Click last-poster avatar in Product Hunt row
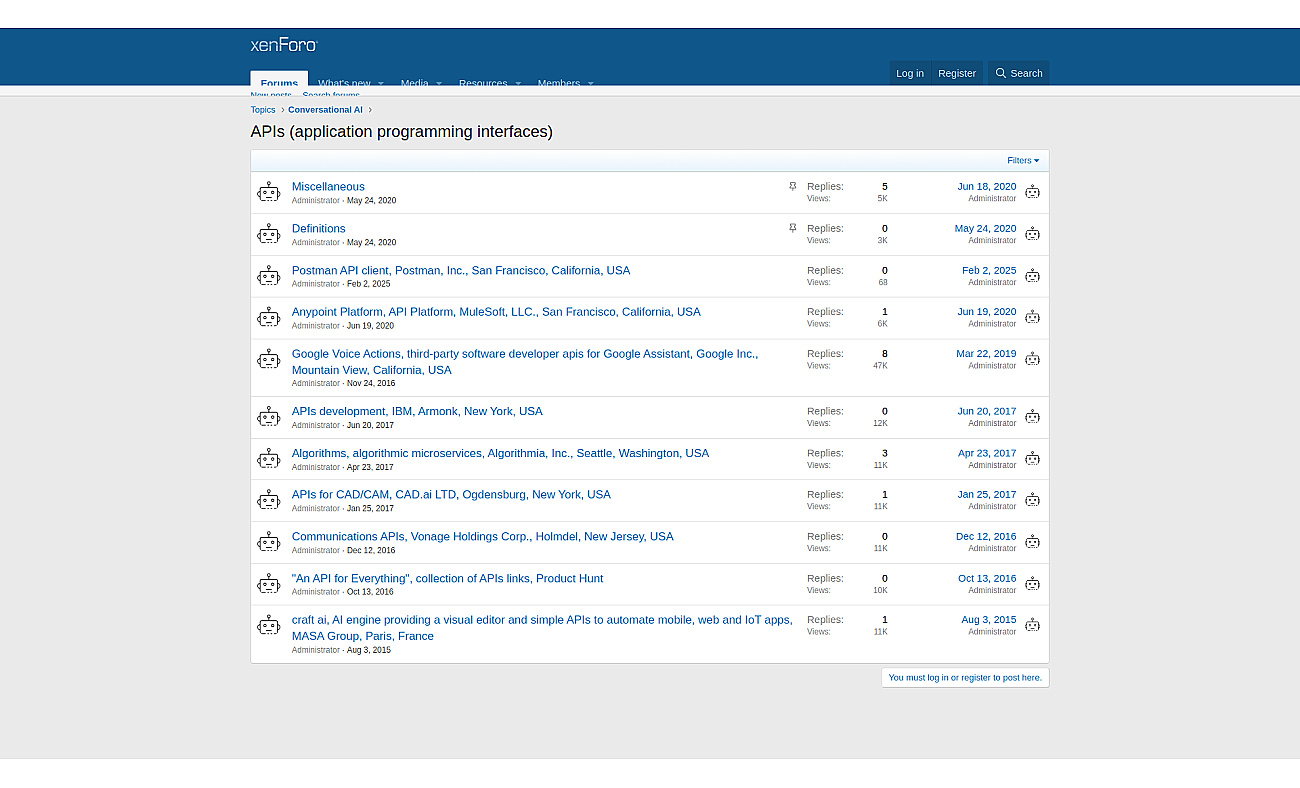Screen dimensions: 1300x788 [1032, 584]
